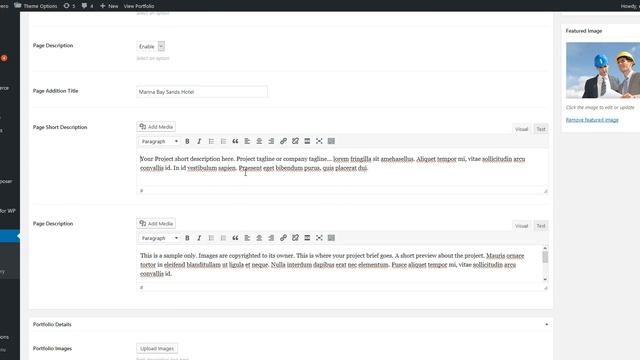Open Page Description Enable dropdown

151,47
